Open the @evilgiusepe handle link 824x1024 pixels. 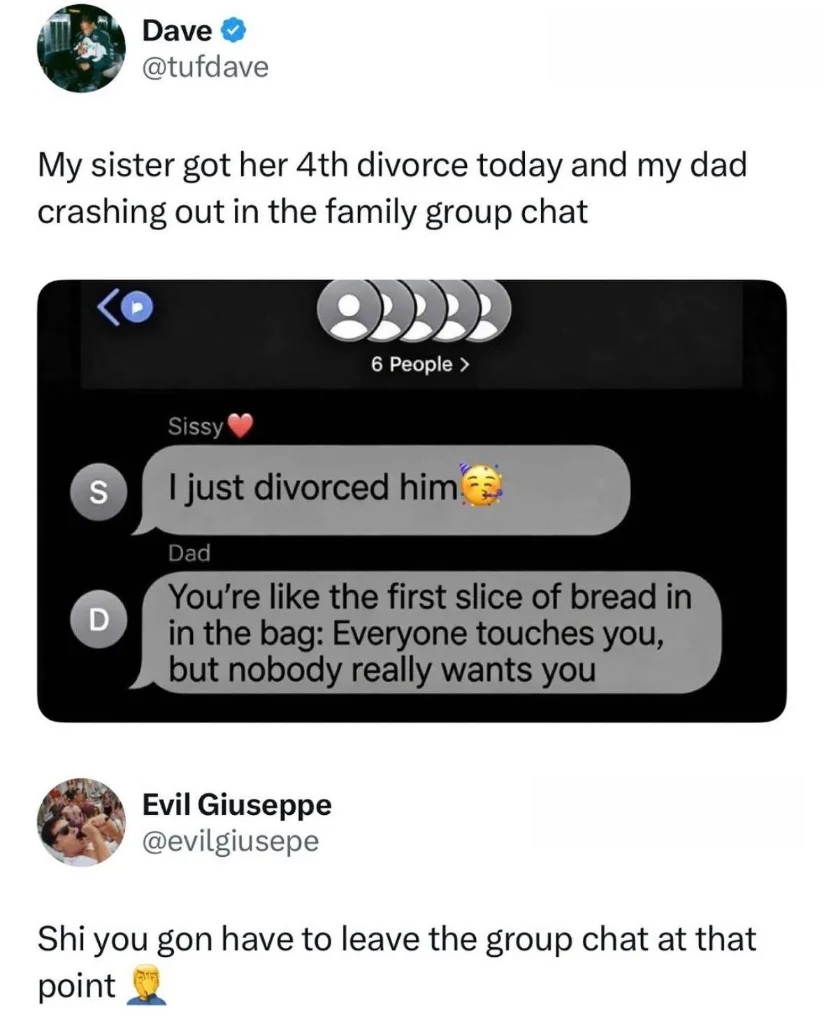[230, 841]
